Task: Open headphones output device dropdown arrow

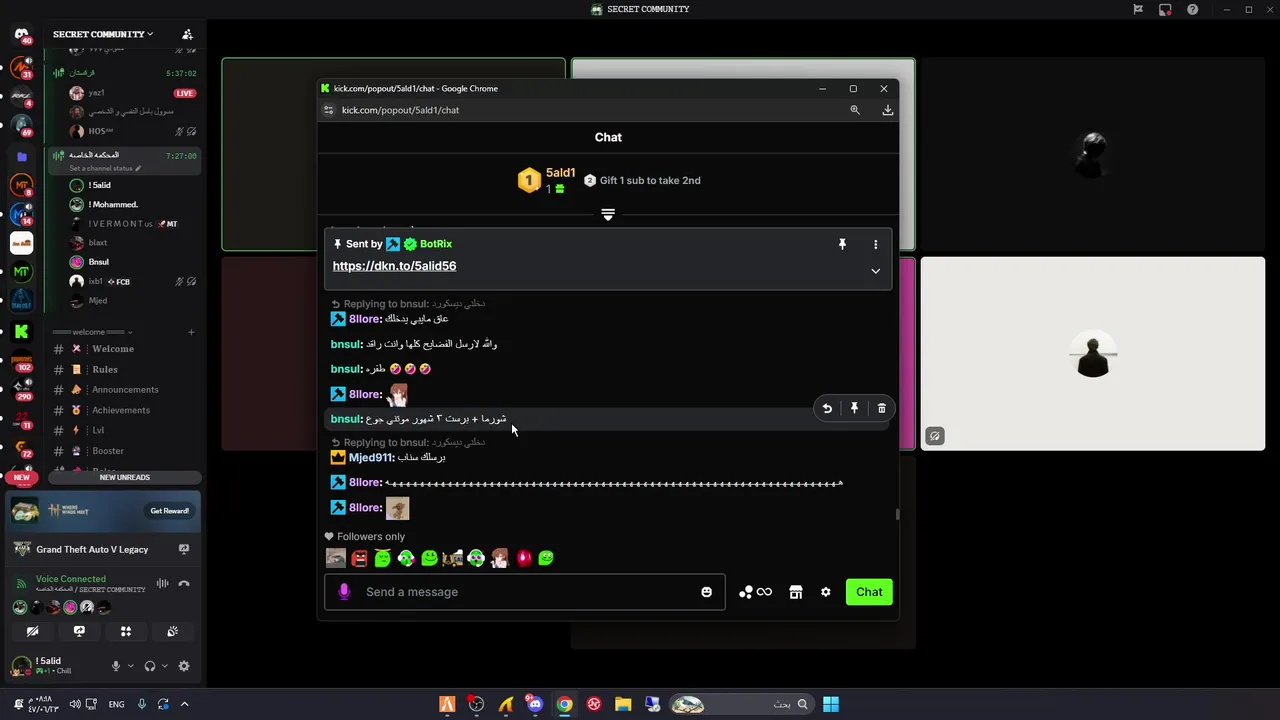Action: tap(165, 666)
